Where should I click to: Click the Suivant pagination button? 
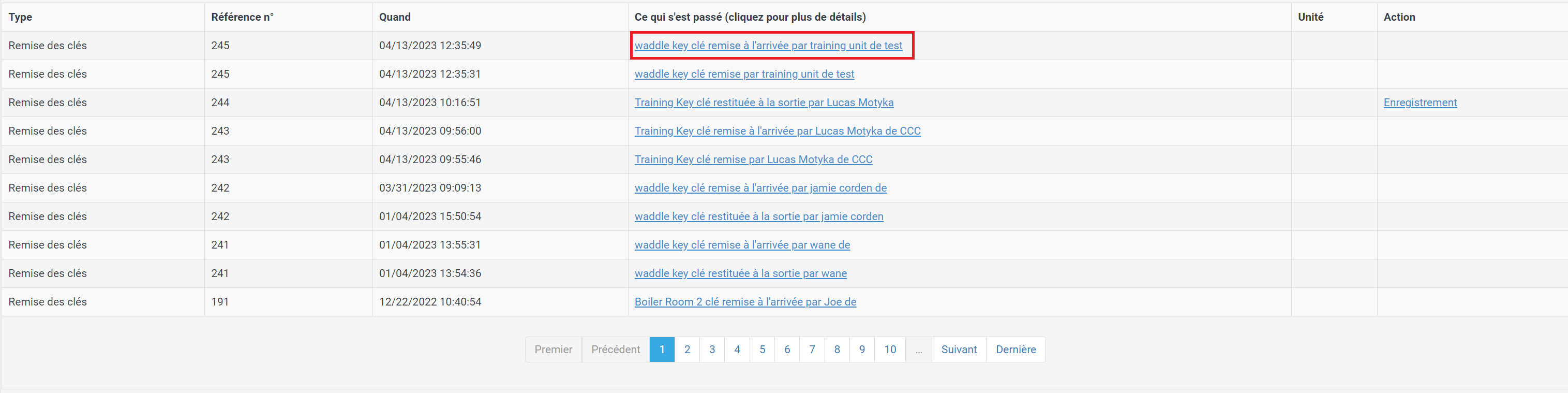[x=959, y=350]
